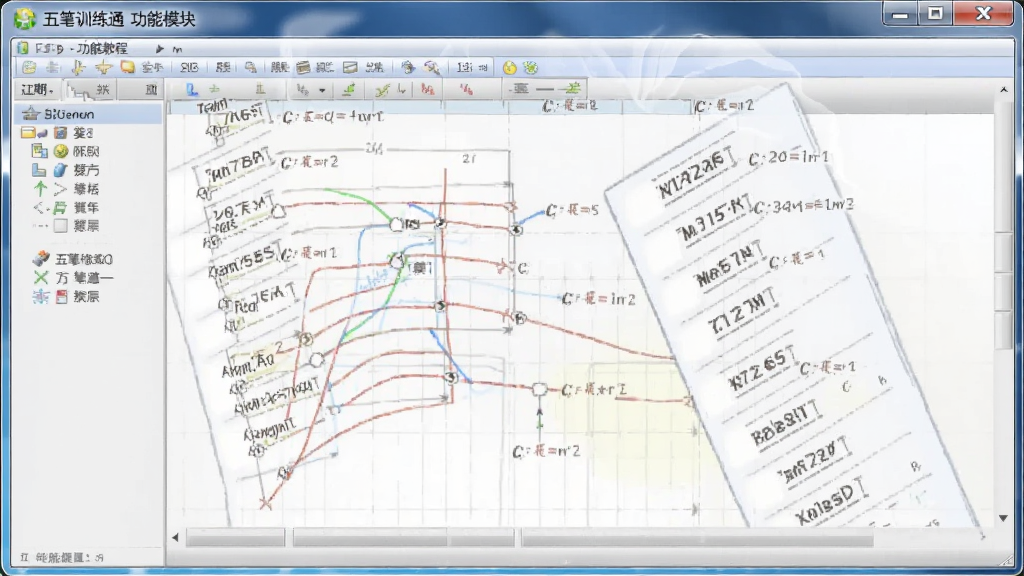Click the rectangular panel icon in top toolbar
1024x576 pixels.
pyautogui.click(x=350, y=67)
